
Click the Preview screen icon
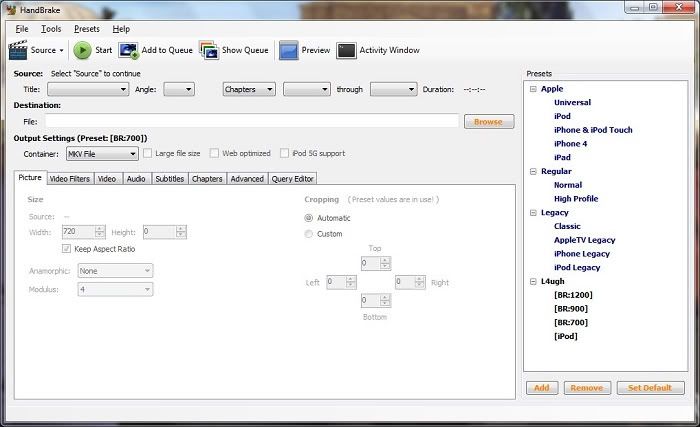(x=288, y=50)
